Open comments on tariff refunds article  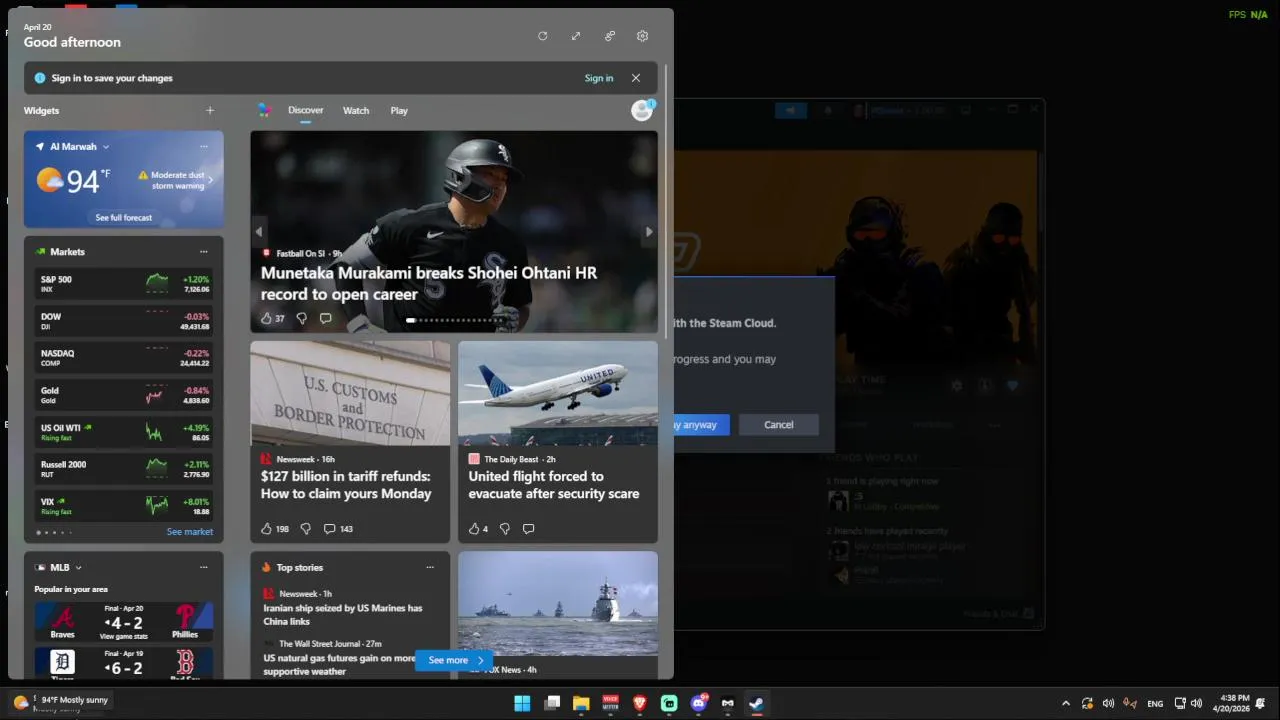[338, 529]
